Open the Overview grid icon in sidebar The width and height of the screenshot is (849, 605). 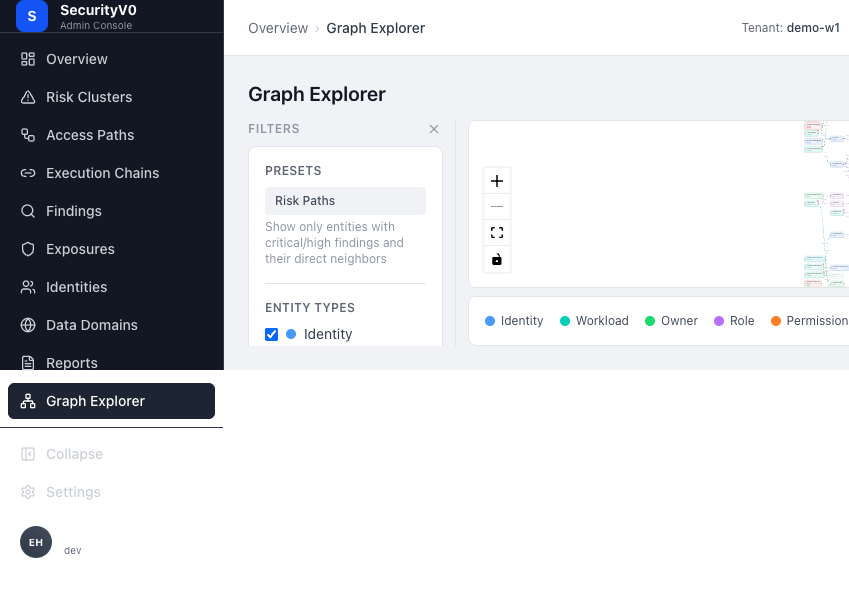pyautogui.click(x=28, y=59)
